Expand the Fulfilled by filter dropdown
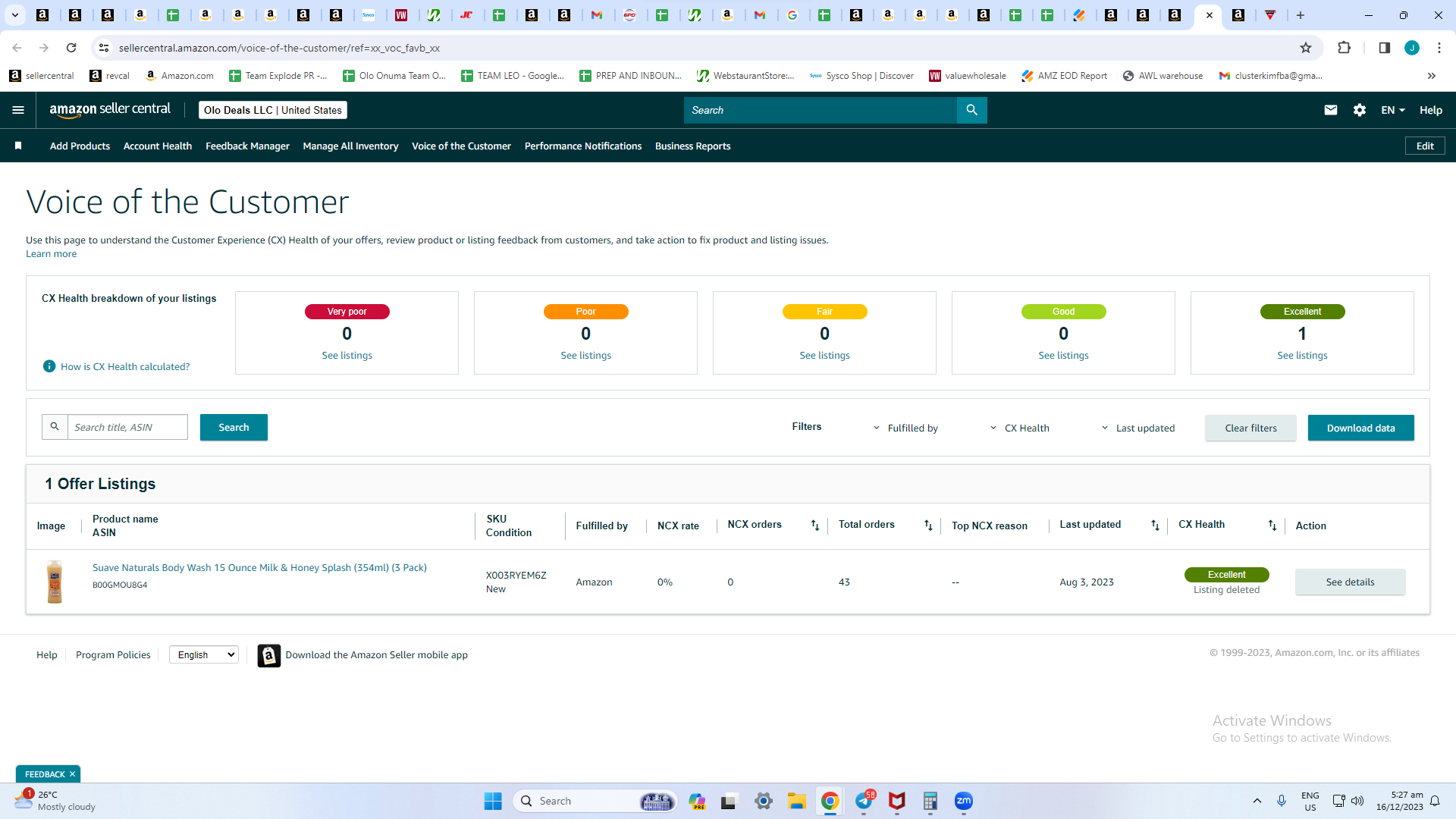Image resolution: width=1456 pixels, height=819 pixels. pos(905,428)
